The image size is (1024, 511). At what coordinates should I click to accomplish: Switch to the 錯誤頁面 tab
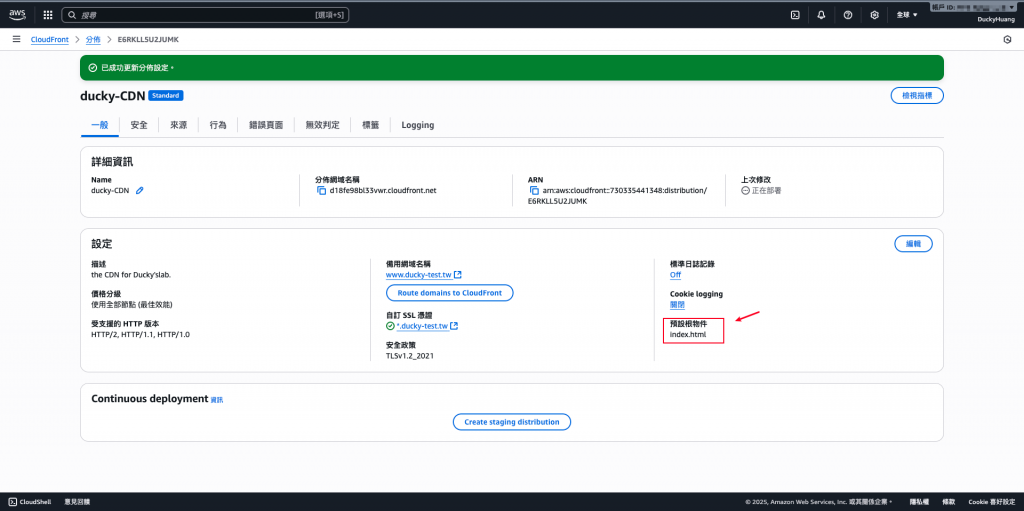(x=266, y=125)
